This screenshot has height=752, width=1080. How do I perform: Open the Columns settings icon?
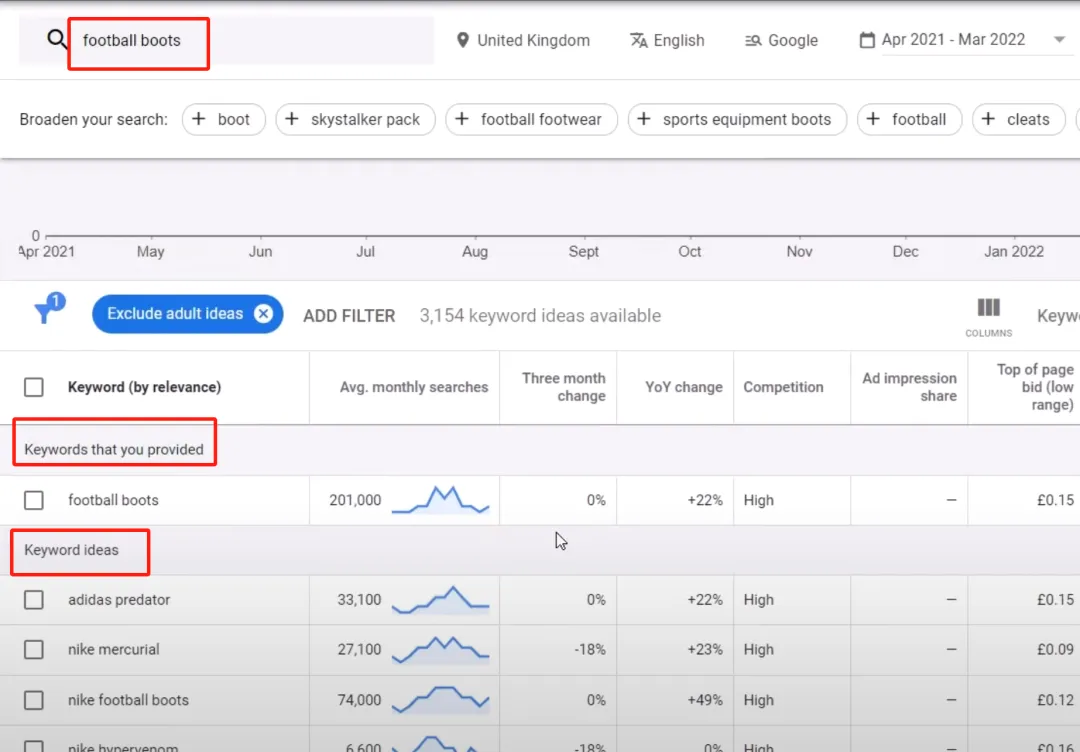point(988,308)
